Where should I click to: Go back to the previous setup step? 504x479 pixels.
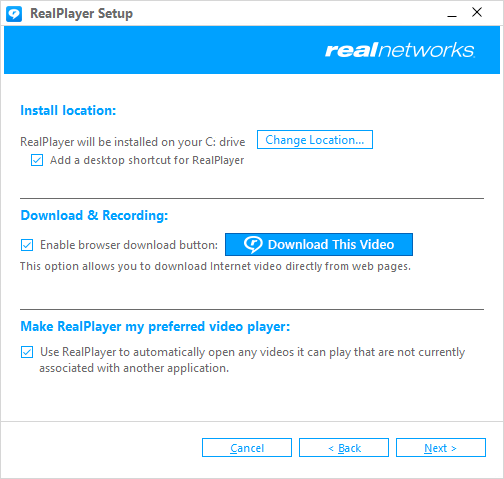point(344,448)
